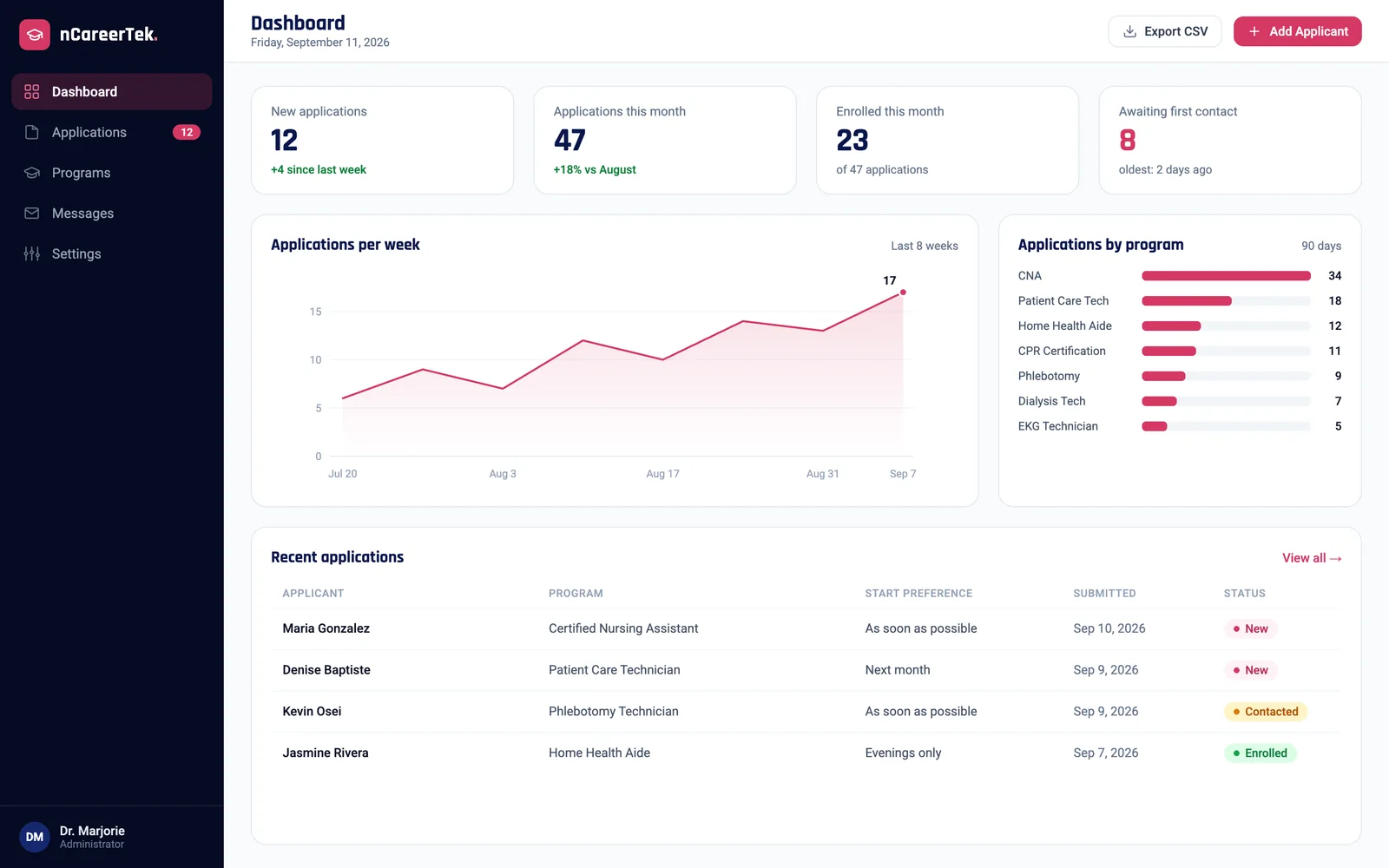1389x868 pixels.
Task: Click Phlebotomy Technician program cell
Action: click(x=614, y=712)
